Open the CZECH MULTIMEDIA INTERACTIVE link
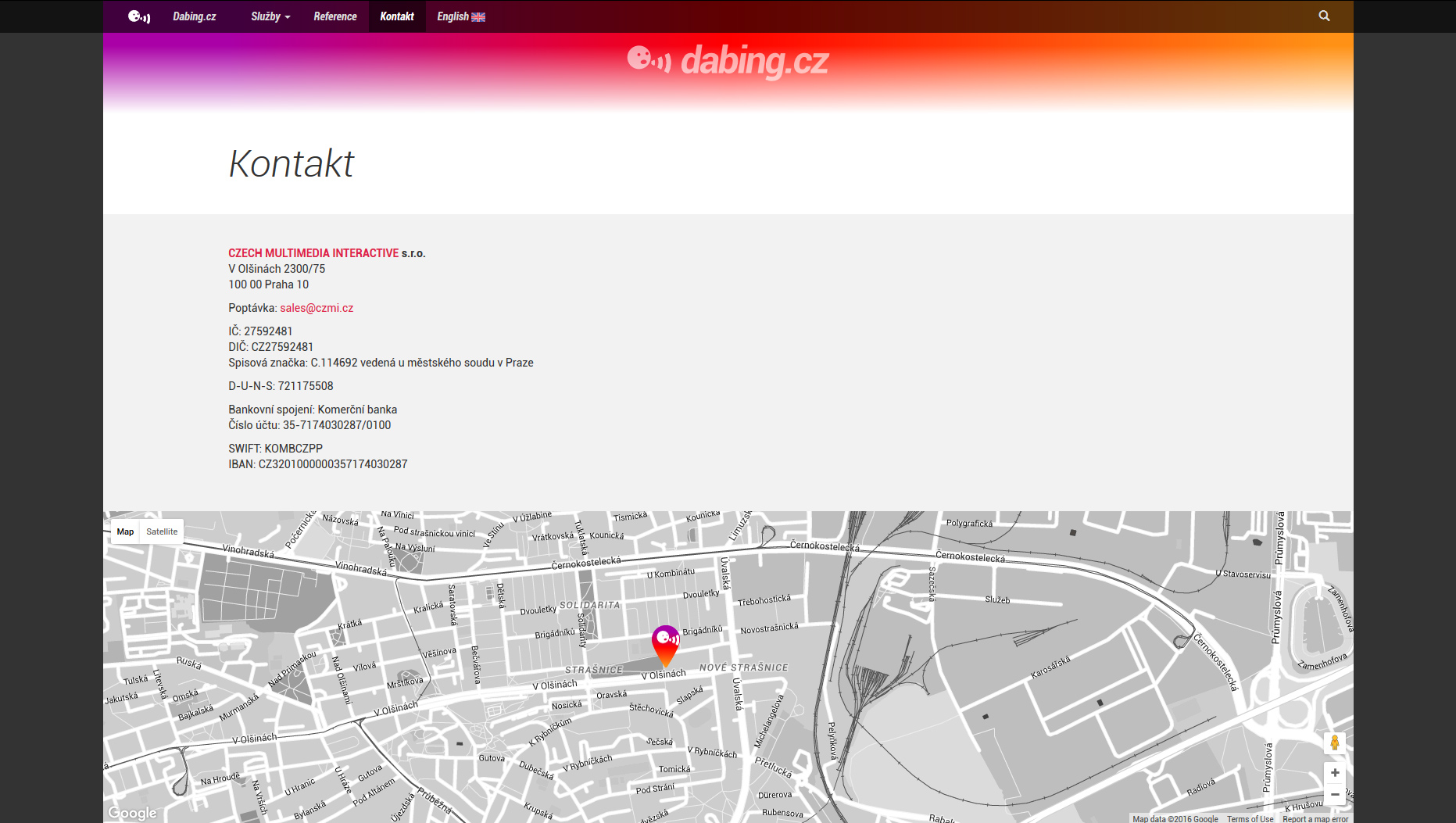This screenshot has width=1456, height=823. tap(313, 253)
